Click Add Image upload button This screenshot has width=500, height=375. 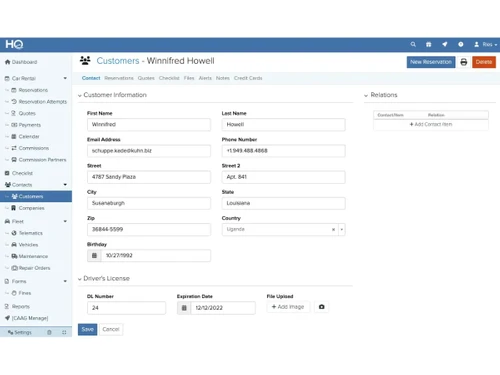point(288,307)
